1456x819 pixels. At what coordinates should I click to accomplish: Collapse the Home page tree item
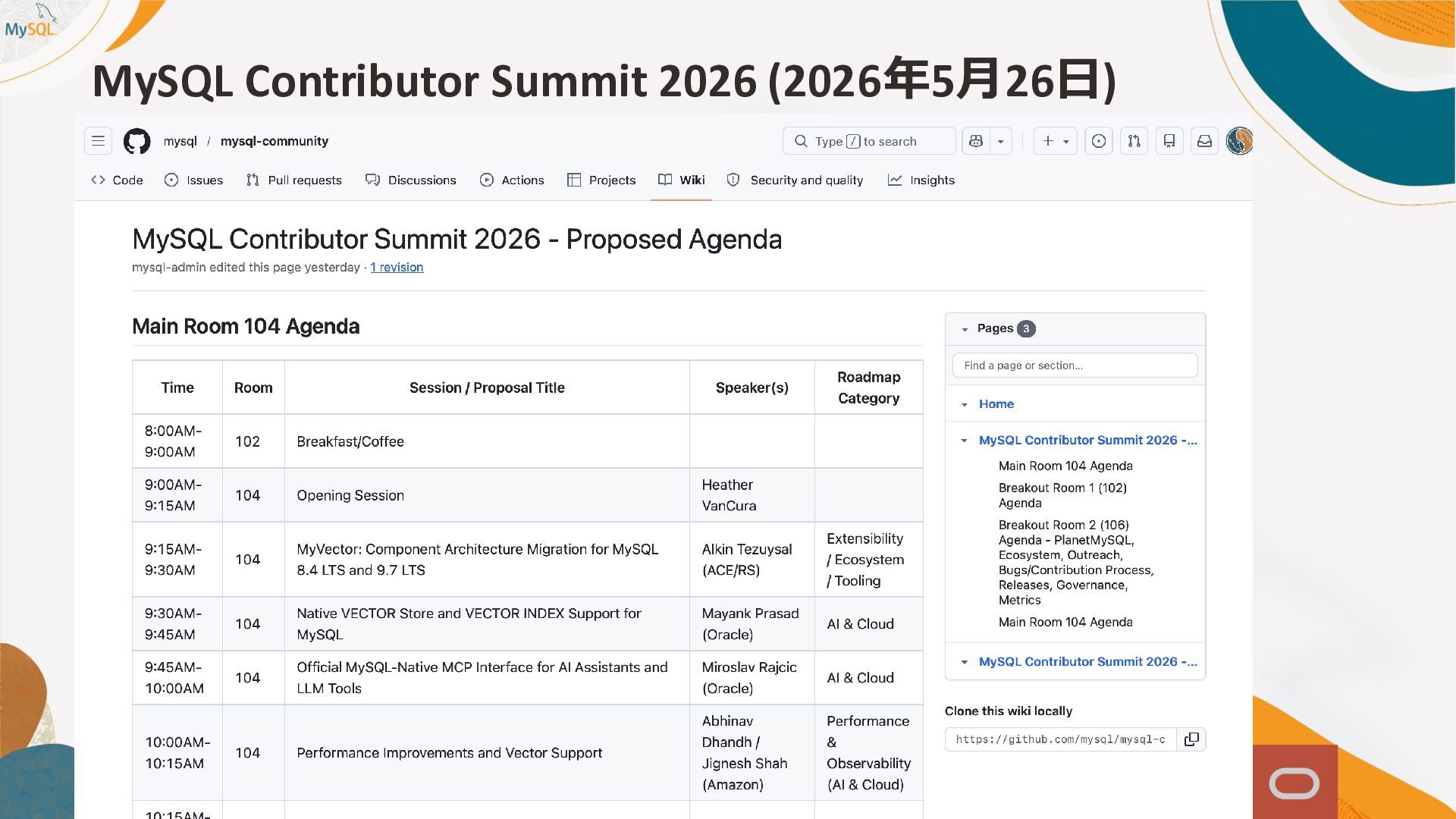965,404
